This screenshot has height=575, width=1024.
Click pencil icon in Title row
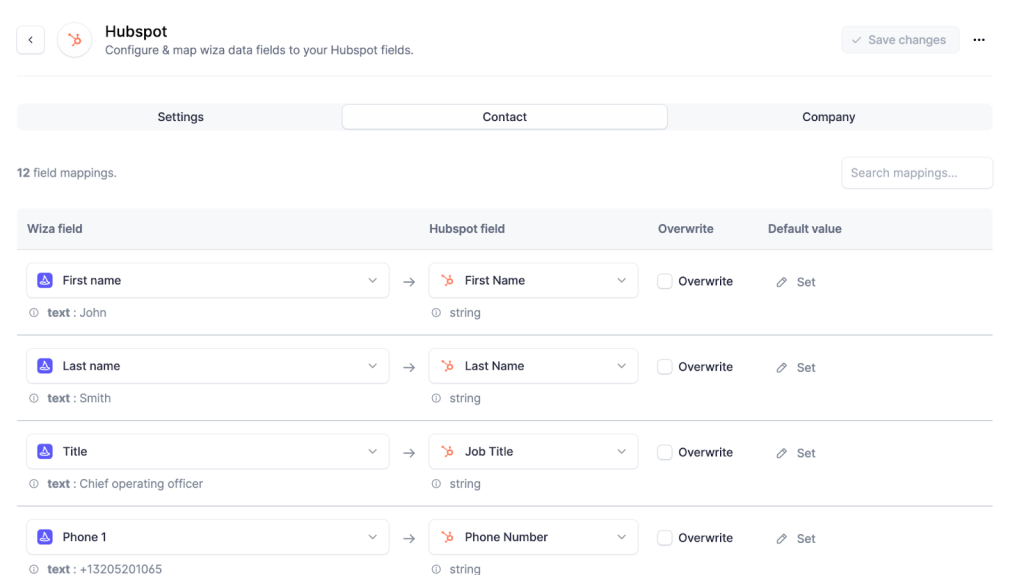pos(782,453)
